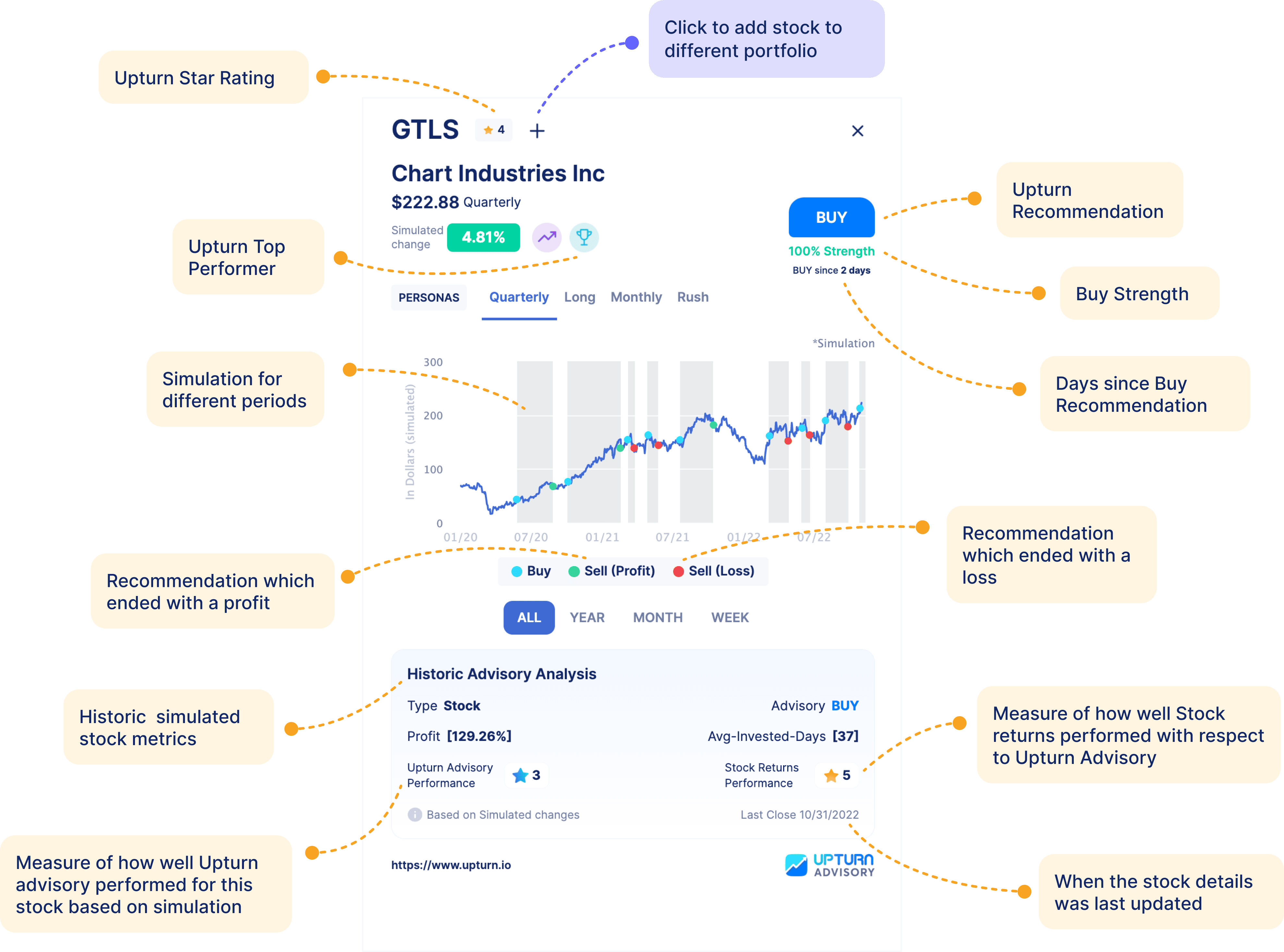1284x952 pixels.
Task: Switch to the Monthly persona tab
Action: pos(636,297)
